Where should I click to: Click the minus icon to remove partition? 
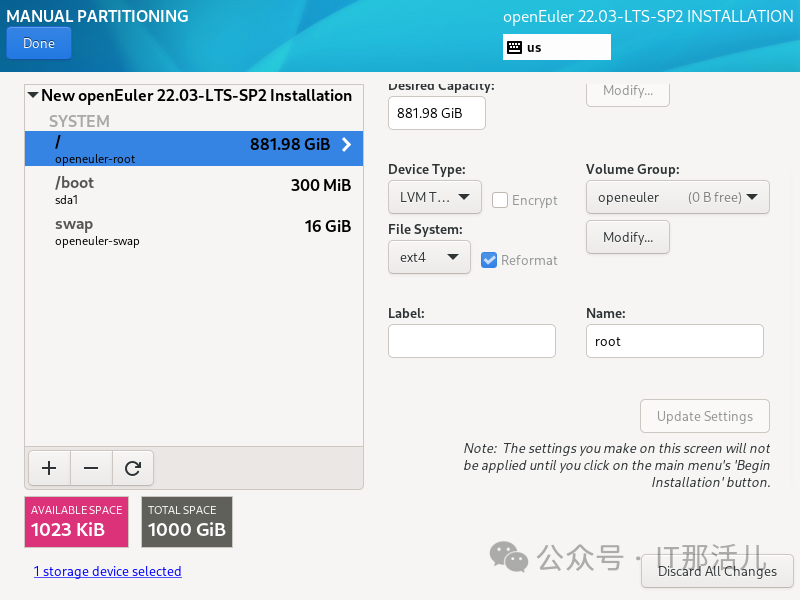pos(91,467)
